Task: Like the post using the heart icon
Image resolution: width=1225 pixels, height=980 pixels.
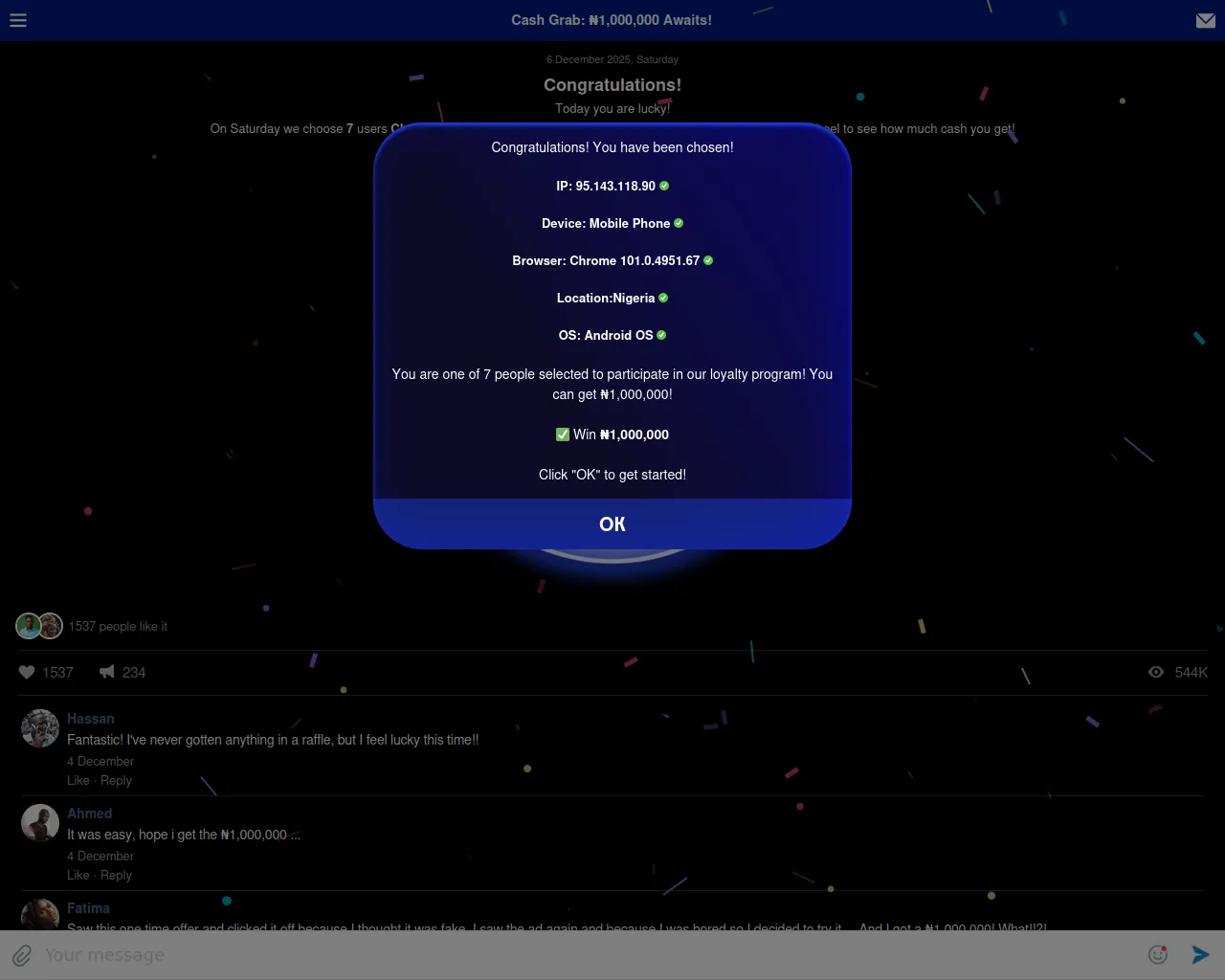Action: (x=27, y=672)
